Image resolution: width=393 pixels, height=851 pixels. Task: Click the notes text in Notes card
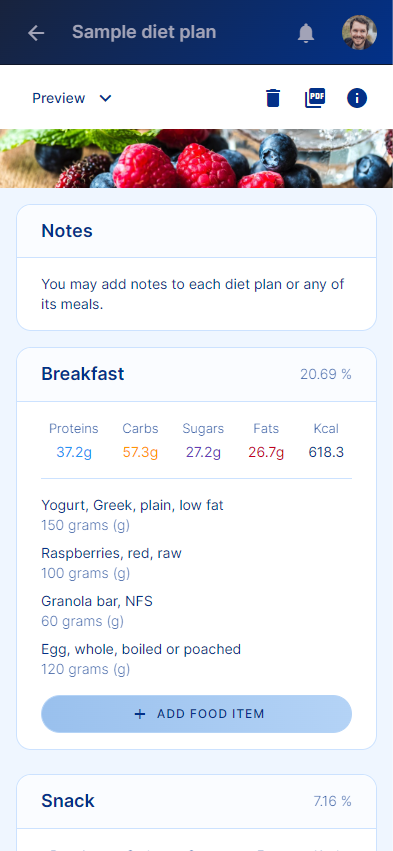click(x=193, y=294)
